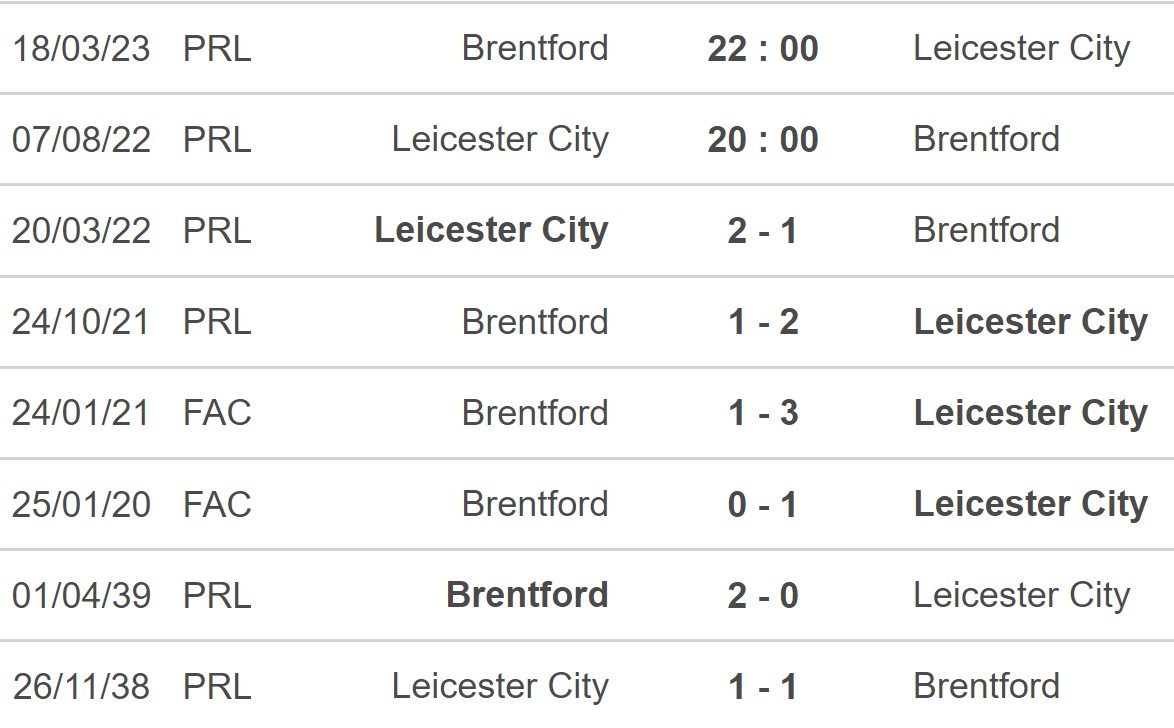Click the 20 : 00 kickoff time

763,139
